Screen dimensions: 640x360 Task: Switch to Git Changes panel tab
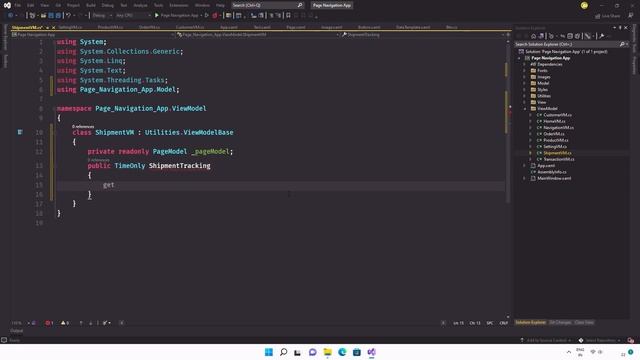560,322
